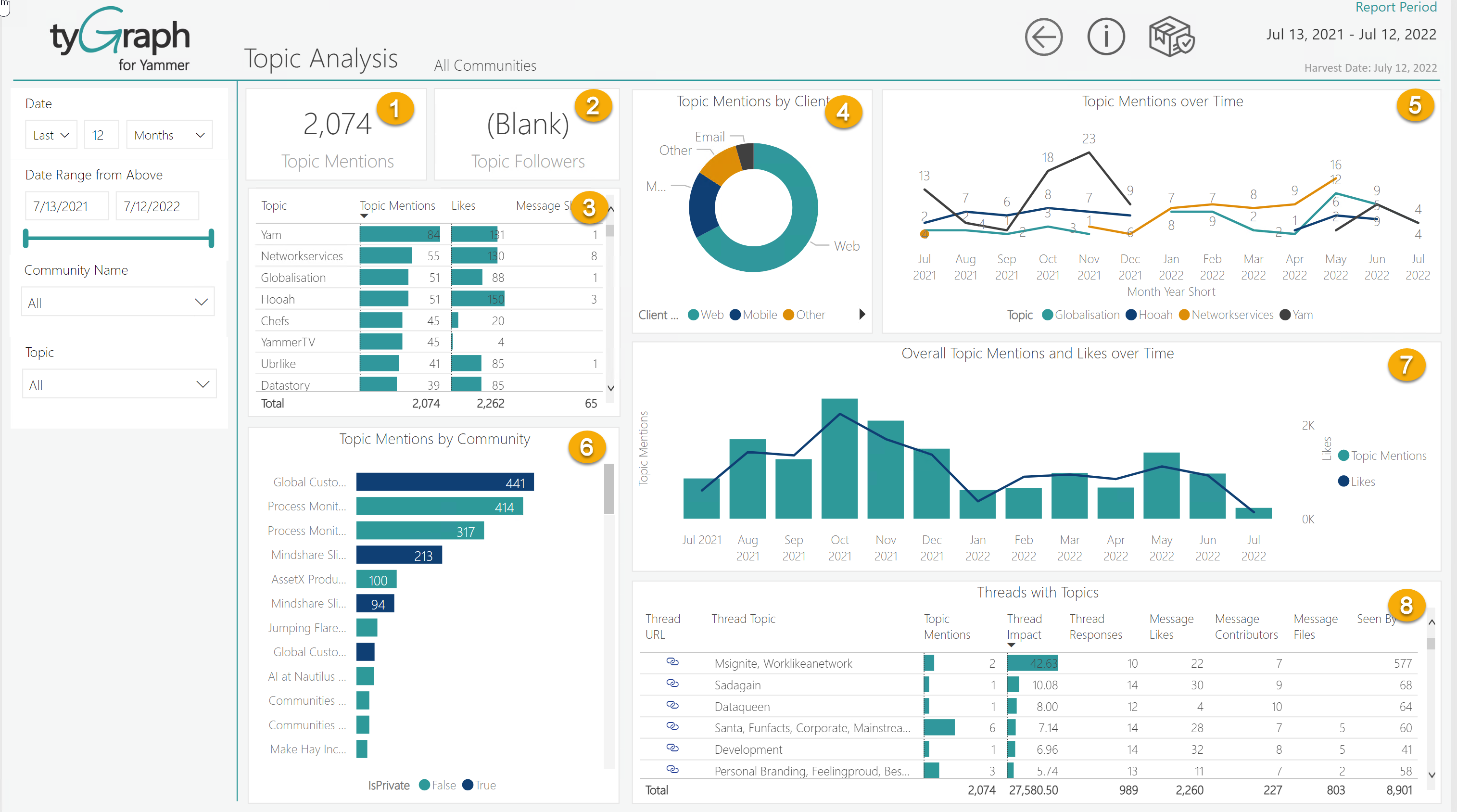
Task: Sort the table by Topic Mentions header
Action: (x=398, y=205)
